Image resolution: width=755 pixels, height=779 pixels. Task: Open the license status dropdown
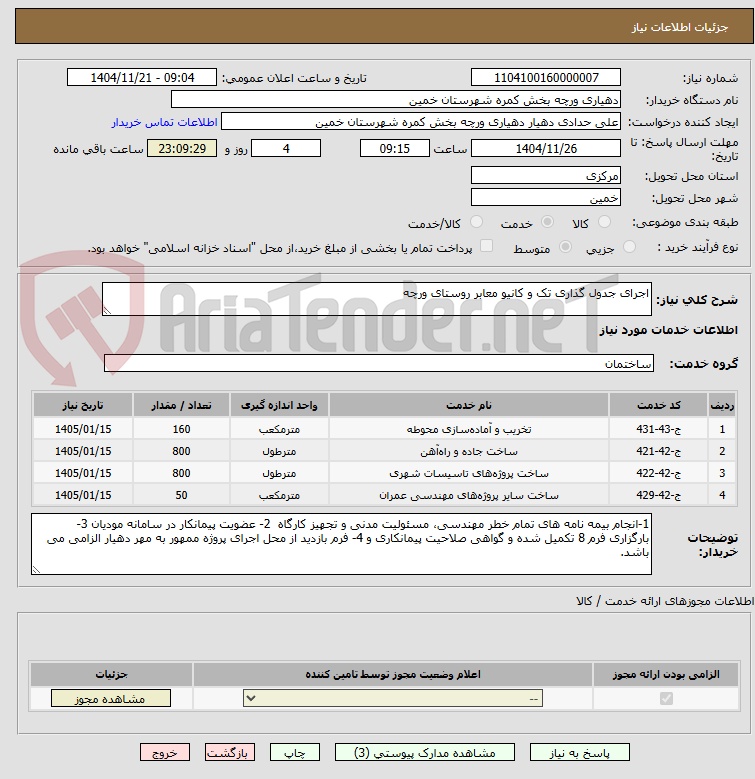click(x=393, y=698)
